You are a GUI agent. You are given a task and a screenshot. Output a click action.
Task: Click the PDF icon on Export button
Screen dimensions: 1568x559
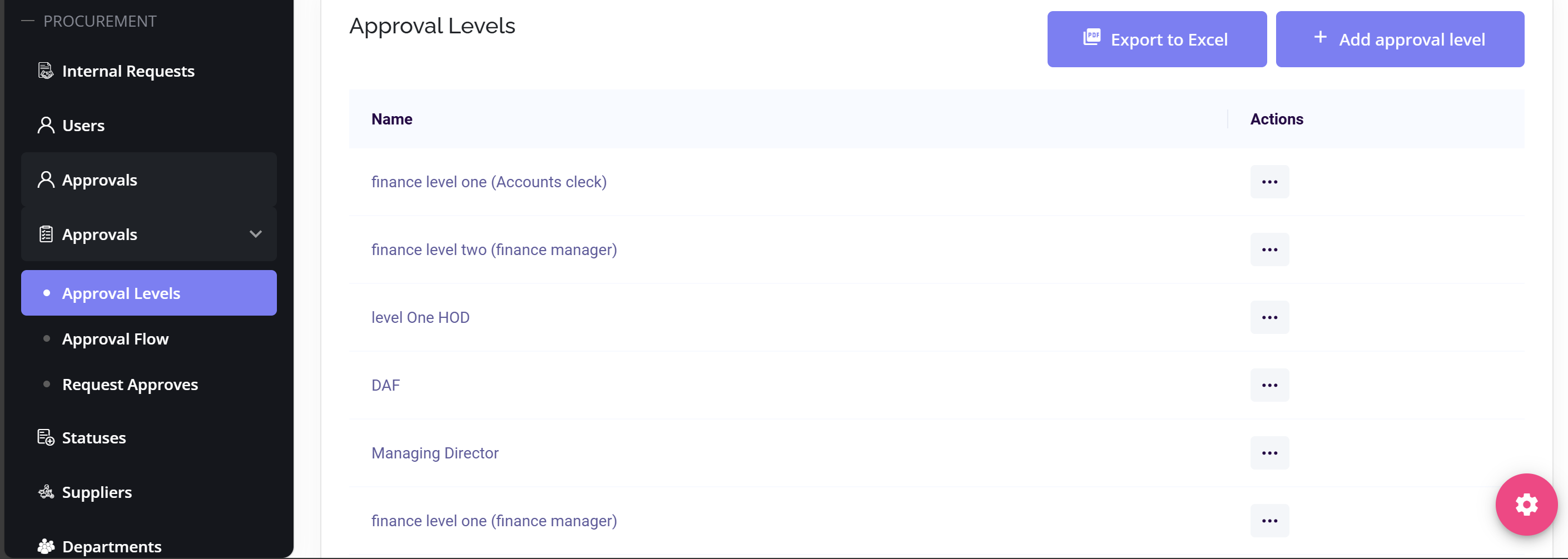[x=1091, y=38]
